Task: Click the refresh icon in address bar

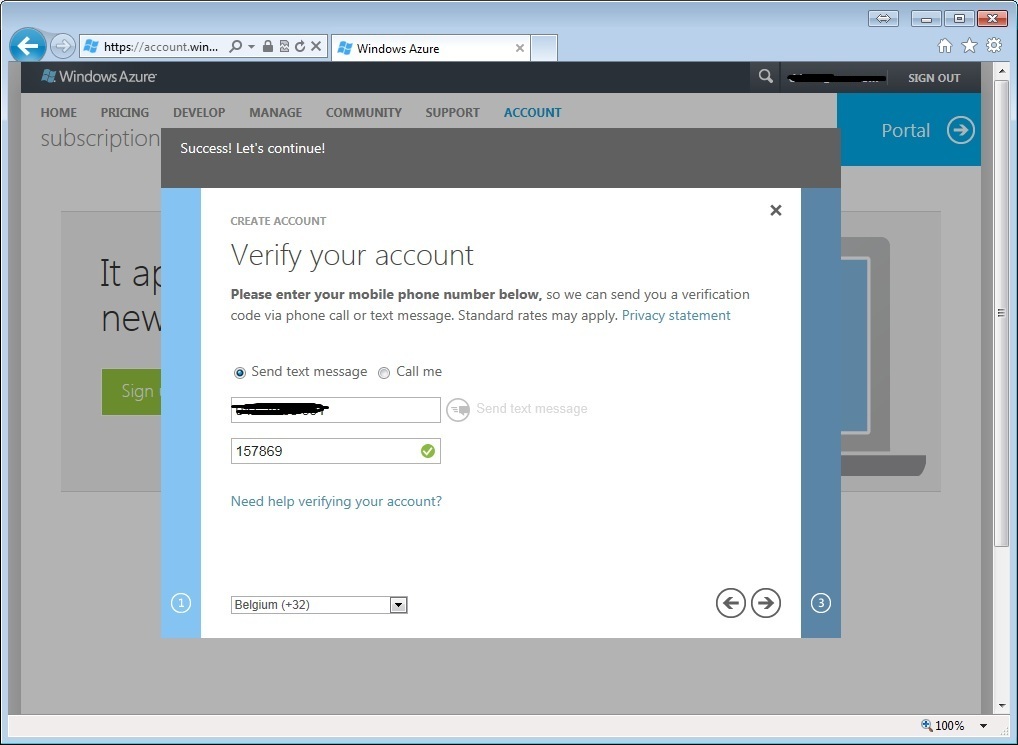Action: tap(300, 46)
